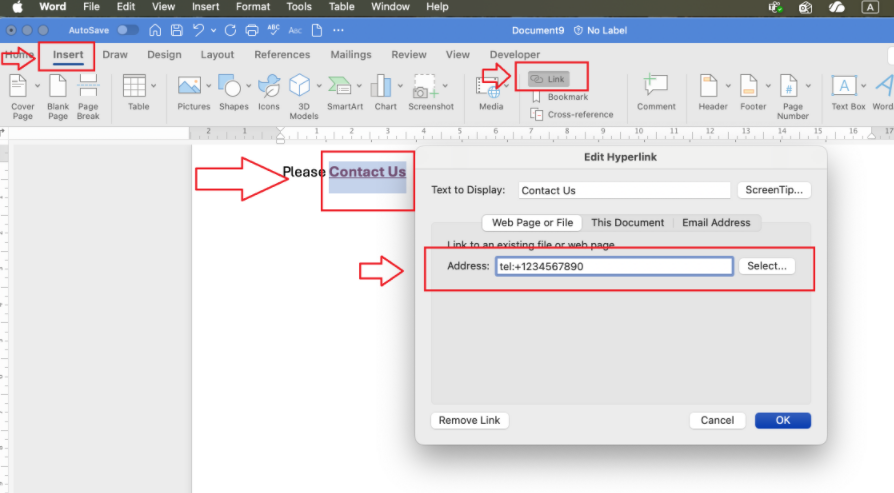This screenshot has width=894, height=493.
Task: Click the Address field containing tel:+1234567890
Action: tap(614, 266)
